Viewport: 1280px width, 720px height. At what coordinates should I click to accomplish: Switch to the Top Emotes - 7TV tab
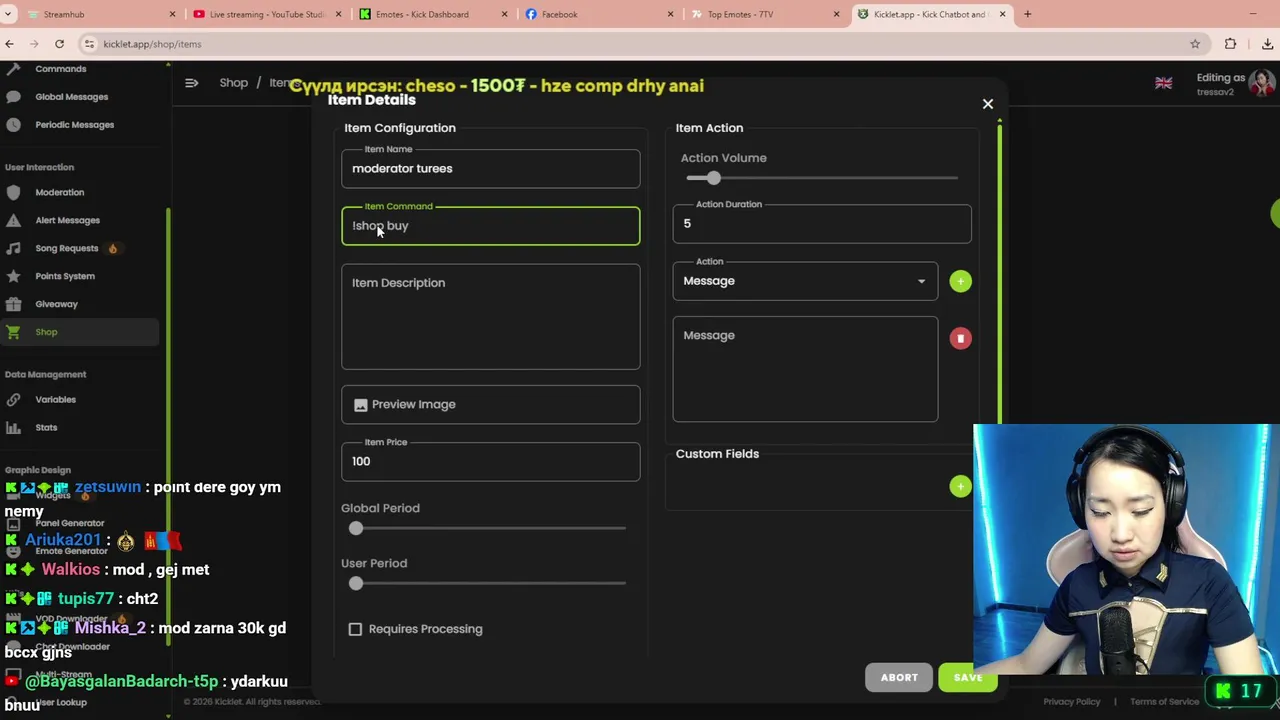(x=763, y=14)
